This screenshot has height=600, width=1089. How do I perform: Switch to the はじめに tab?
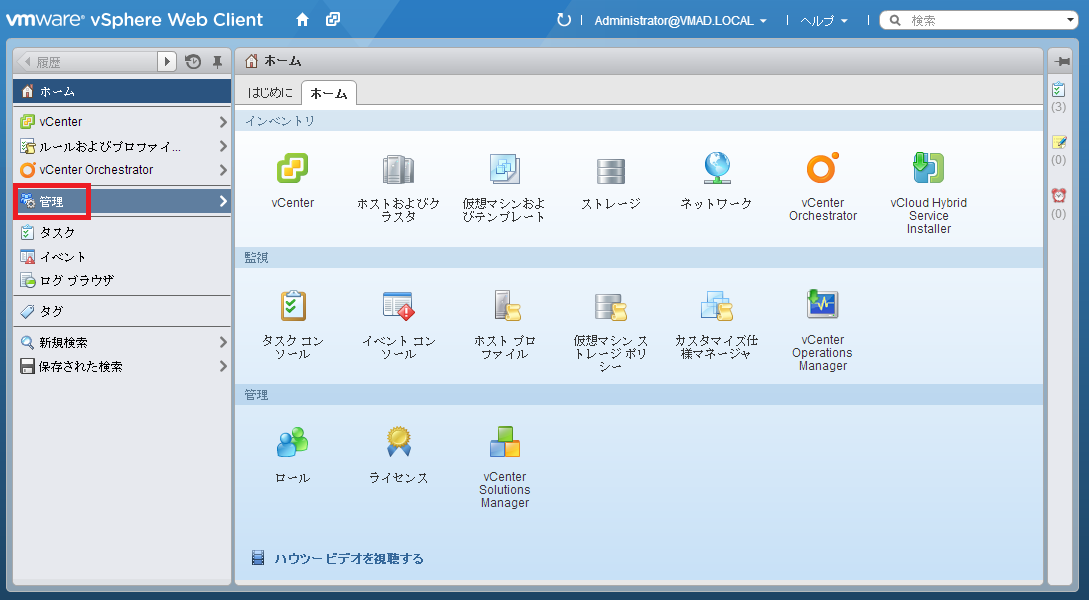click(x=270, y=92)
